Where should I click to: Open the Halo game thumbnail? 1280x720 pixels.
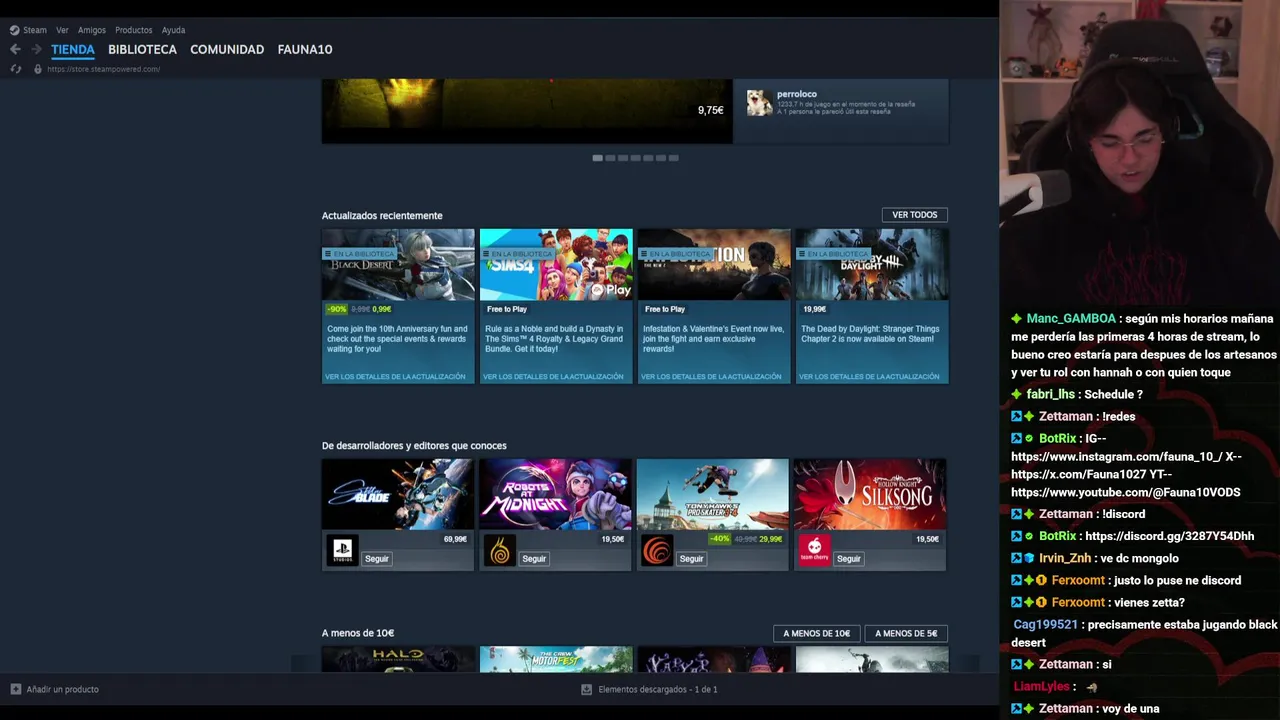(x=398, y=659)
